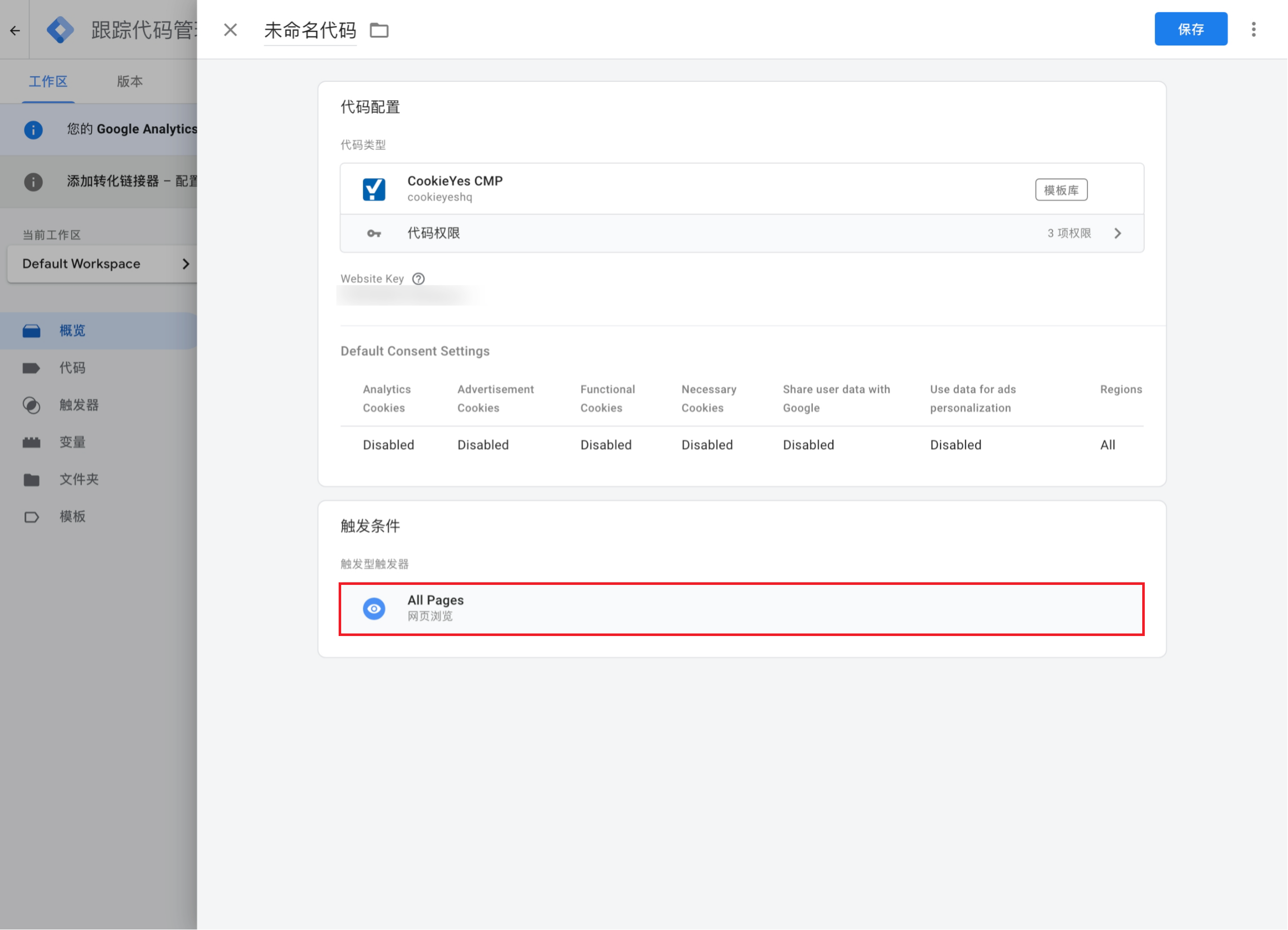Viewport: 1288px width, 930px height.
Task: Open the three-dot more options menu
Action: [x=1253, y=30]
